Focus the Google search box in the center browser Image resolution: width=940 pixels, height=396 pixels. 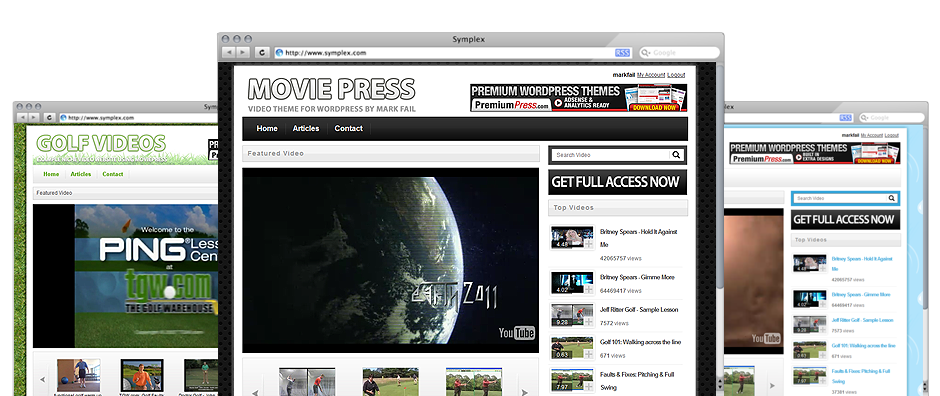679,53
